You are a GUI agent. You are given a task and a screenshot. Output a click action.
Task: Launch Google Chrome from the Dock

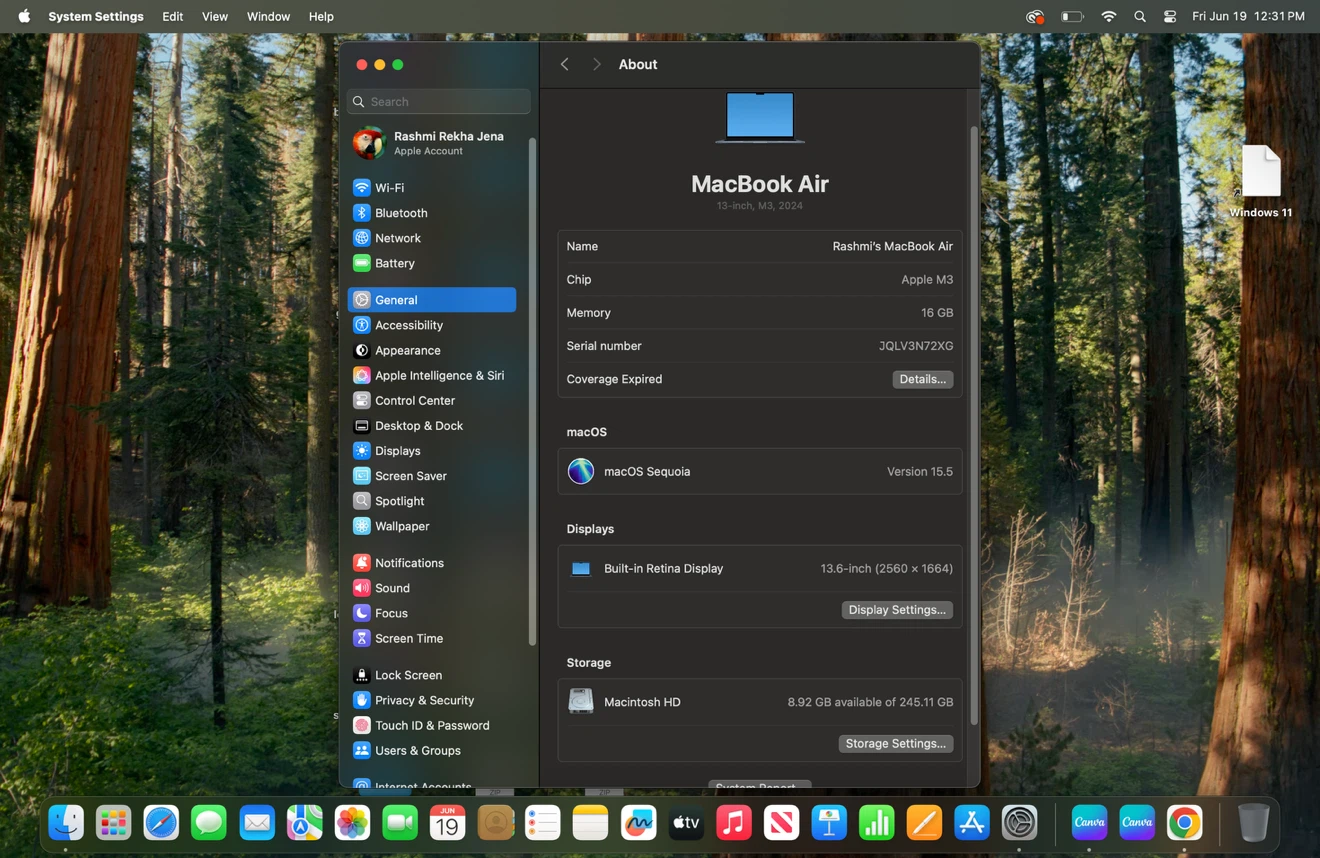tap(1185, 823)
